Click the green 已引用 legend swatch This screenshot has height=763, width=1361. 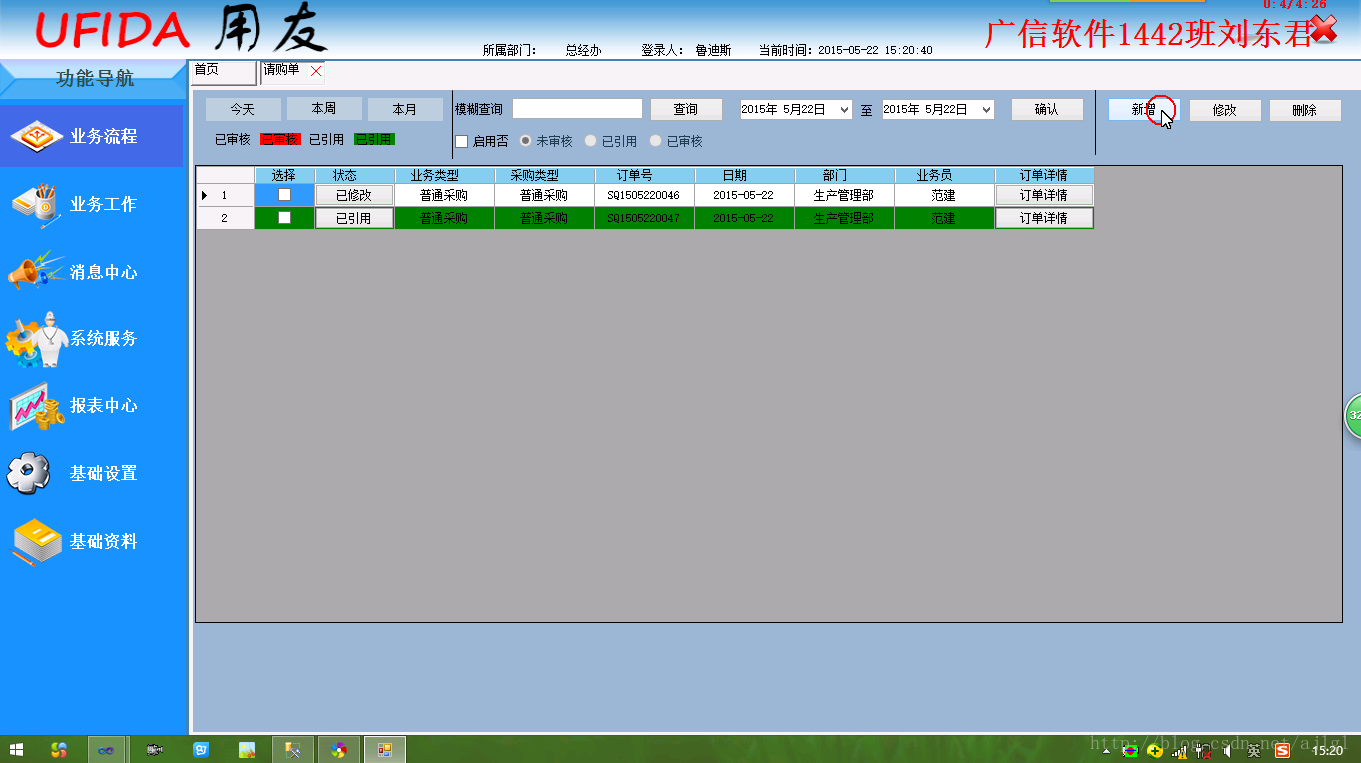374,140
